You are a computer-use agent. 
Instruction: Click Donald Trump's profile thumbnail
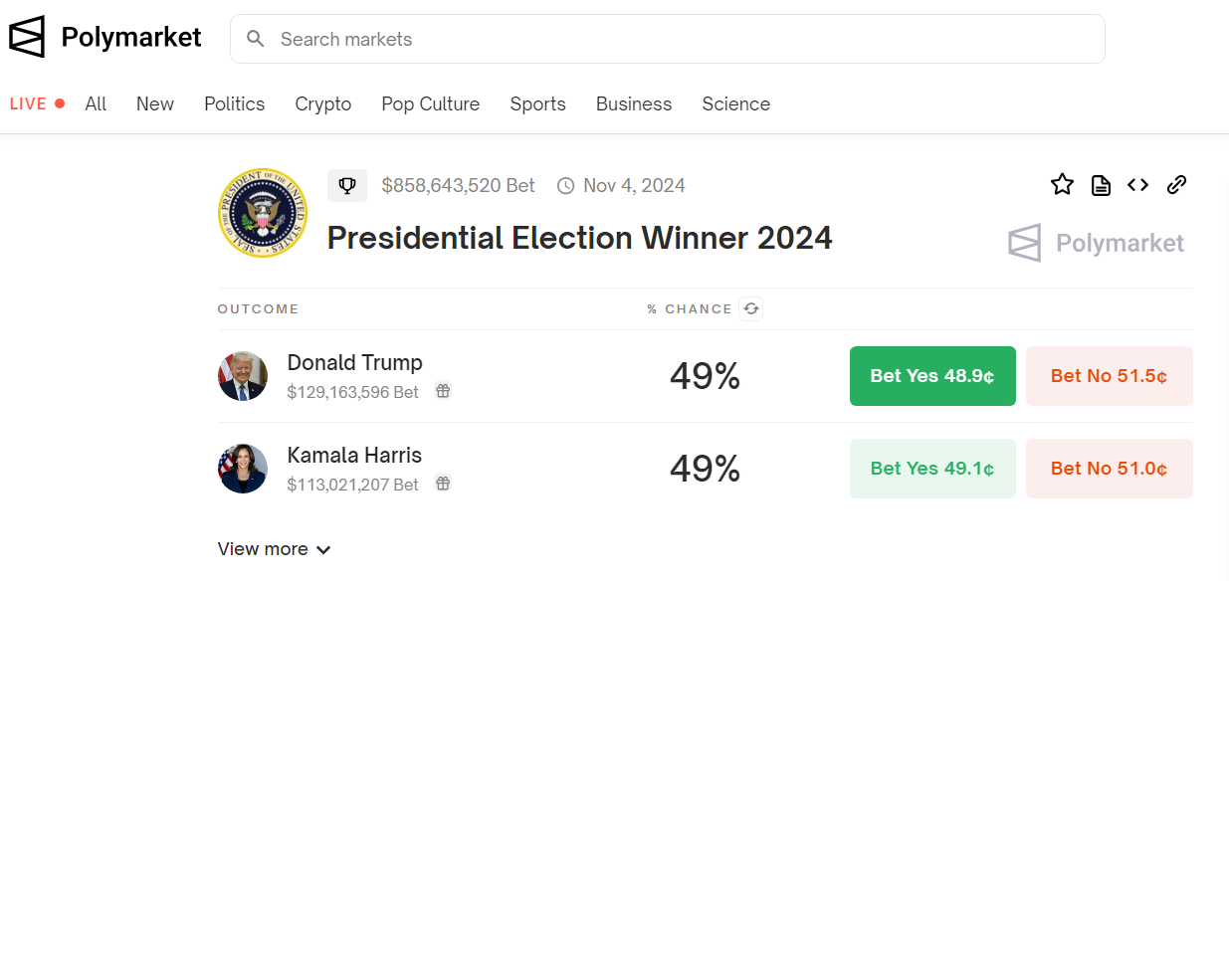243,376
